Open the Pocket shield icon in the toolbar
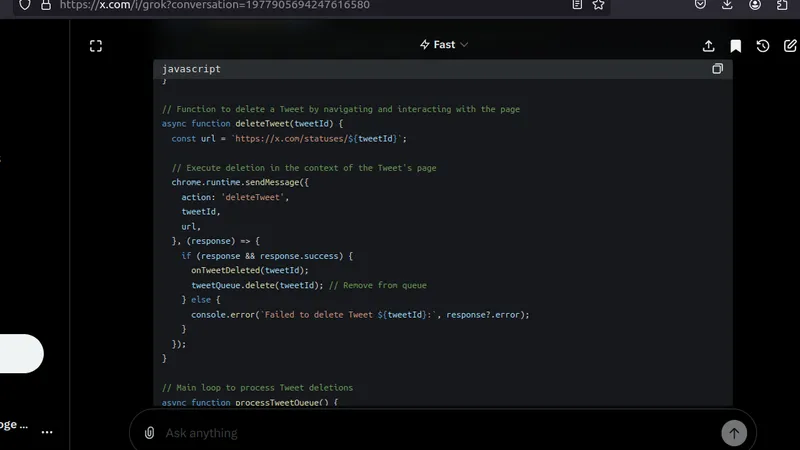This screenshot has height=450, width=800. [x=701, y=5]
